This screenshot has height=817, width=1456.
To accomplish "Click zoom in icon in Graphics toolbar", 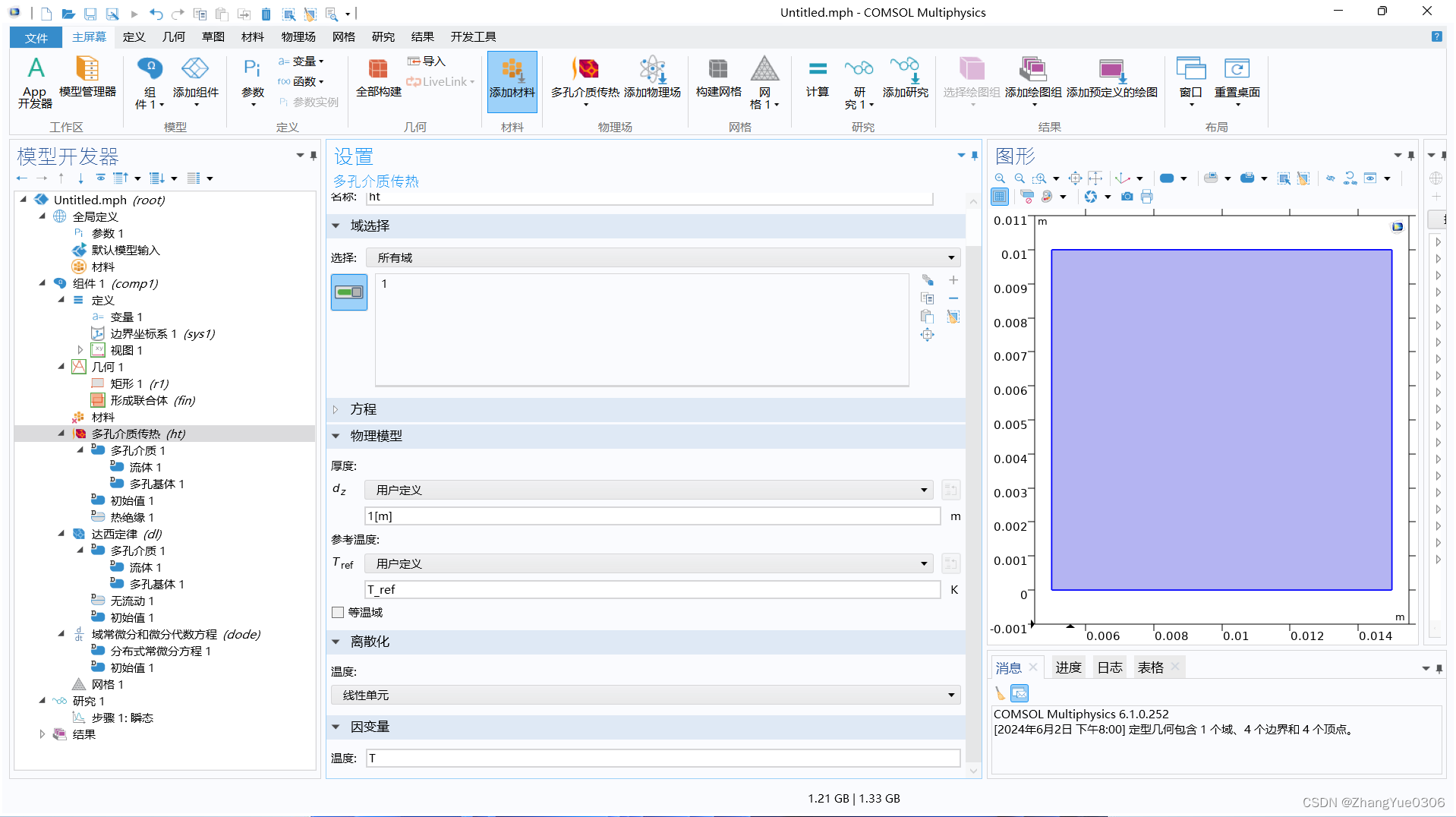I will tap(1000, 178).
